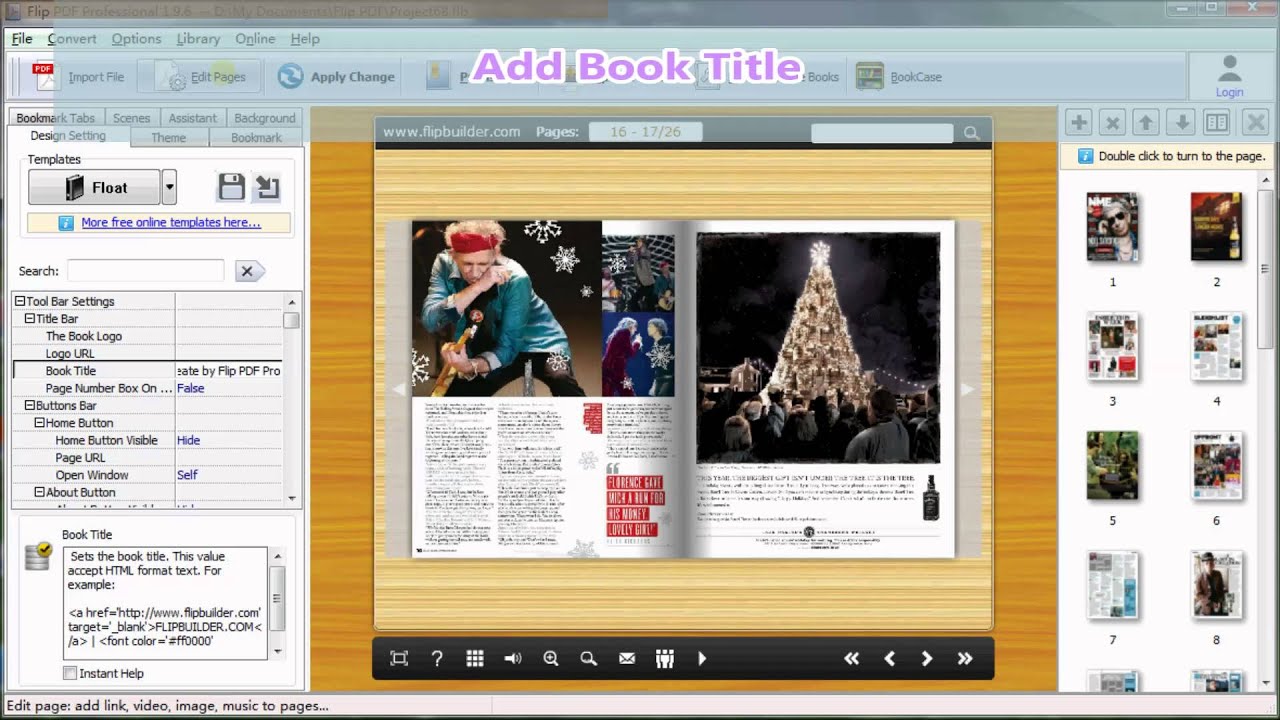This screenshot has height=720, width=1280.
Task: Collapse the About Button tree node
Action: 39,492
